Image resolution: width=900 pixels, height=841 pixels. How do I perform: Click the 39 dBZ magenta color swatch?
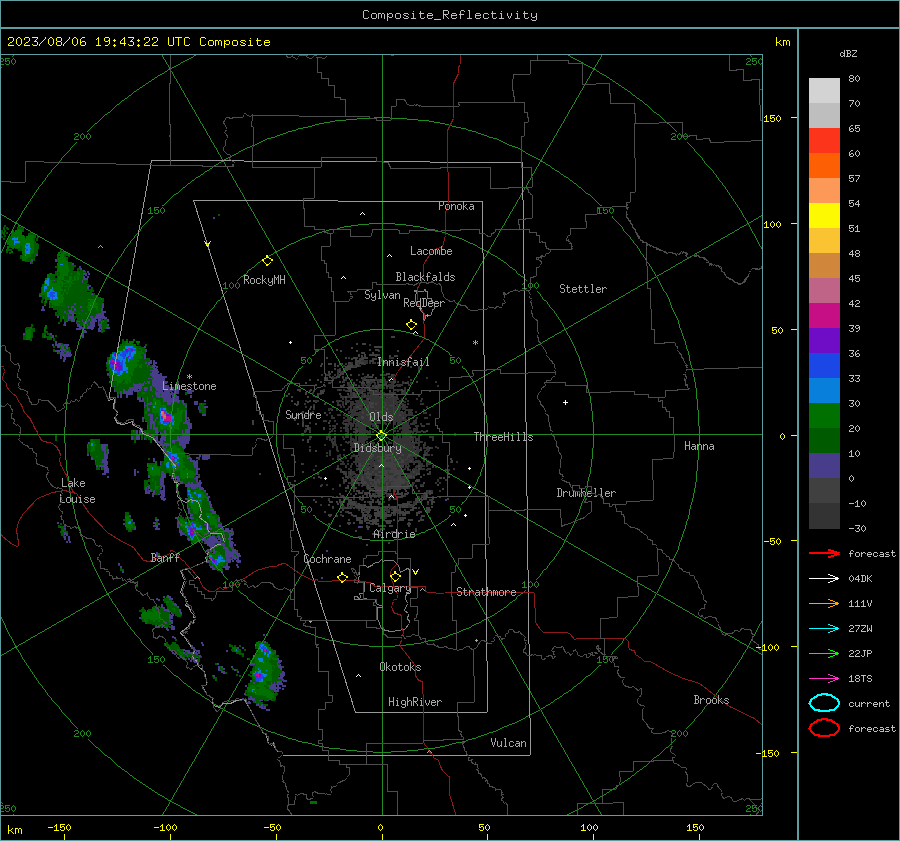point(824,315)
